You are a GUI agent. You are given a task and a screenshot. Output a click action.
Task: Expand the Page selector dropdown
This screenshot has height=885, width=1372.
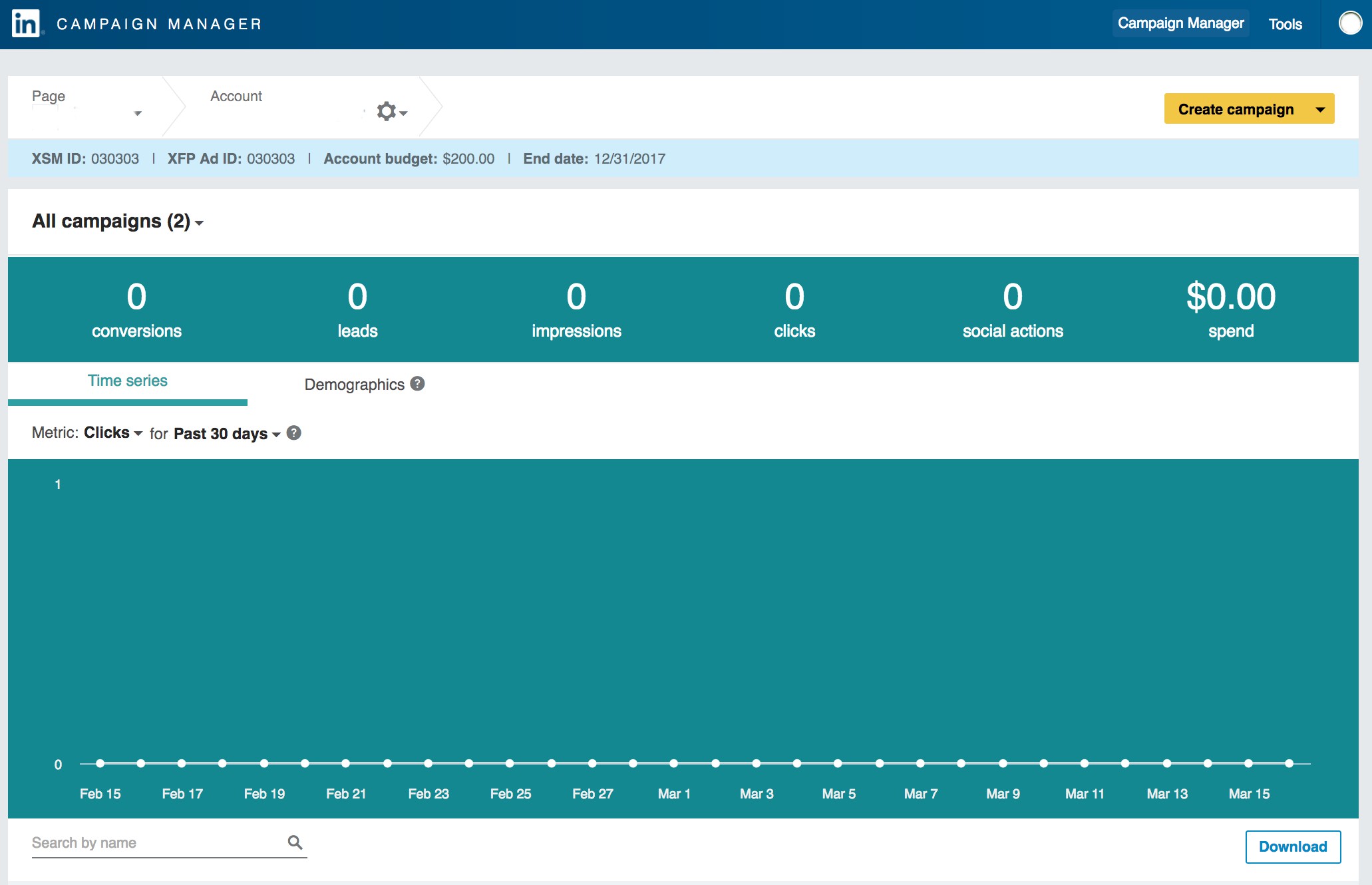(x=137, y=113)
